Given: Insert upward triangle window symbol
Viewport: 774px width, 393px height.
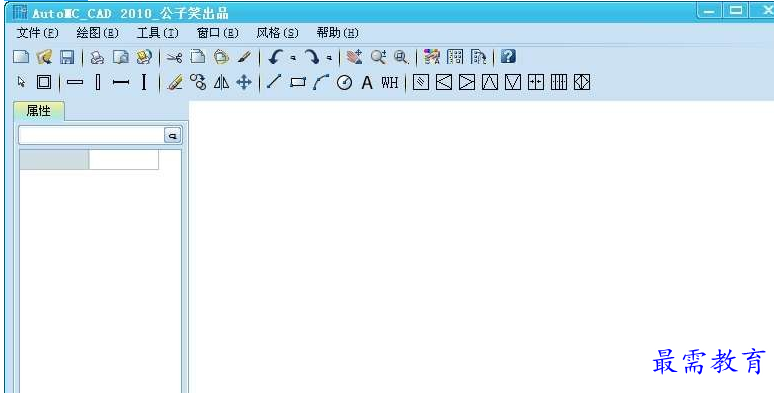Looking at the screenshot, I should click(490, 82).
